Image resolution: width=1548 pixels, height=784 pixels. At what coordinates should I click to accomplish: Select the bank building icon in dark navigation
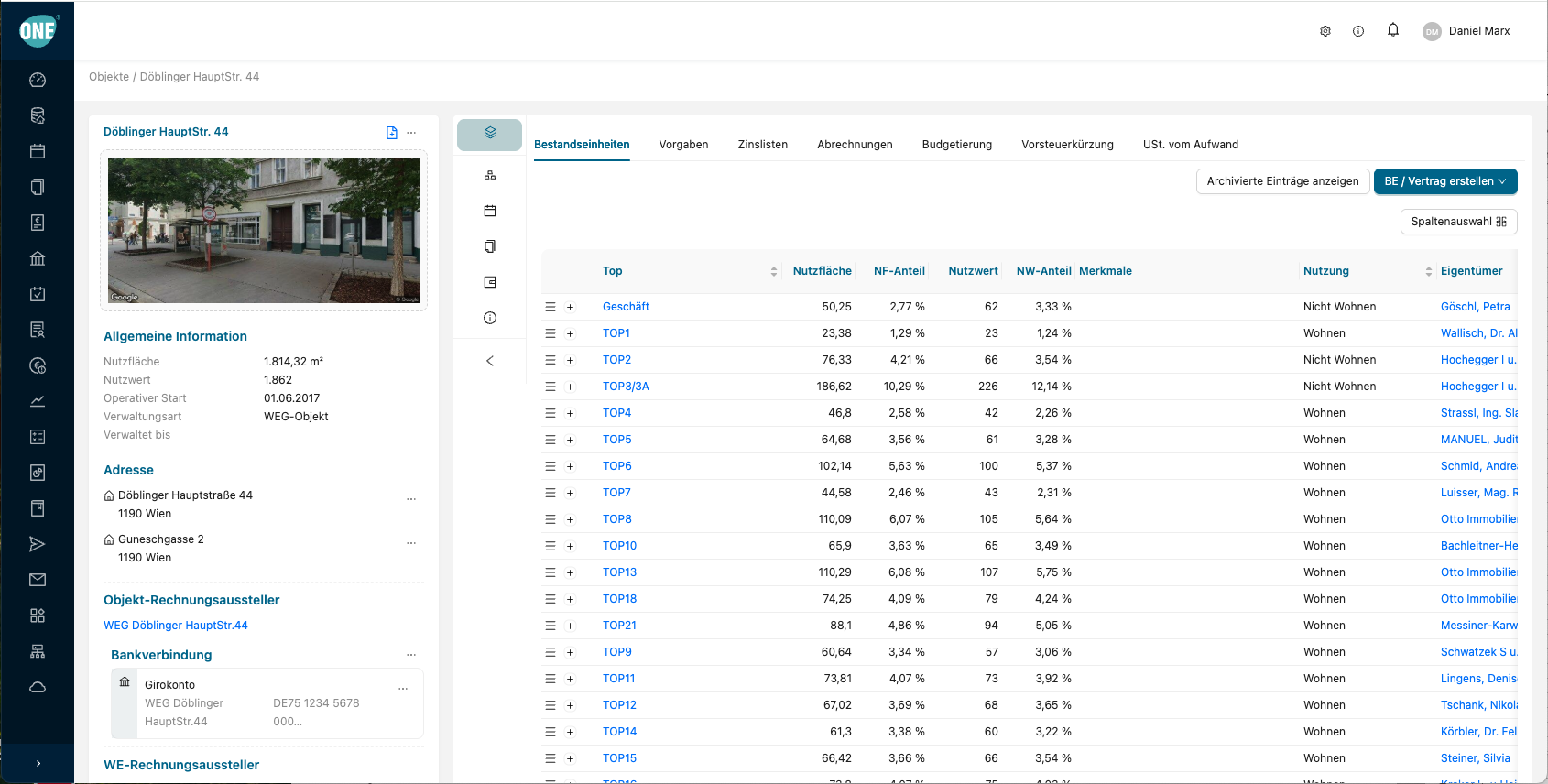[38, 258]
